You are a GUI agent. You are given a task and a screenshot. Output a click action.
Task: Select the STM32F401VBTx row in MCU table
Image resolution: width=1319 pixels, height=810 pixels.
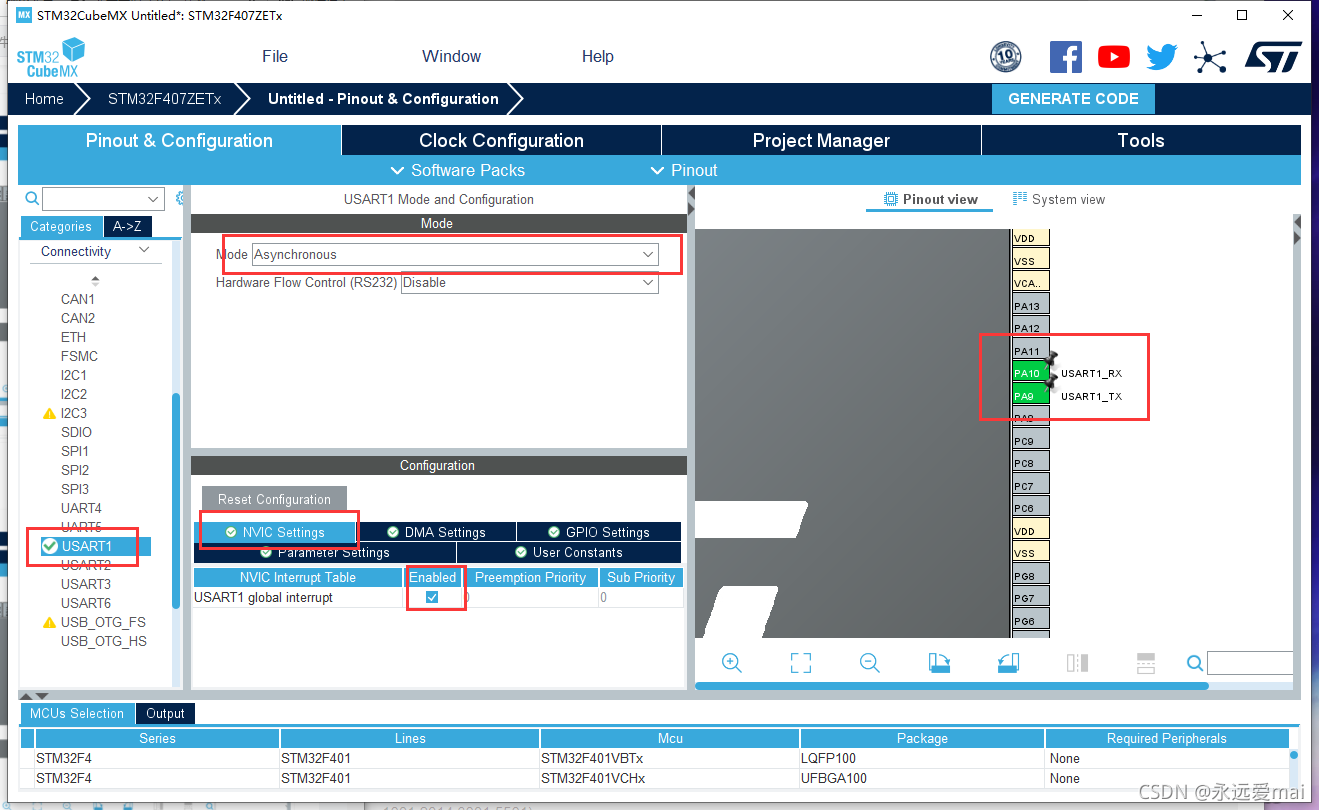pos(655,758)
